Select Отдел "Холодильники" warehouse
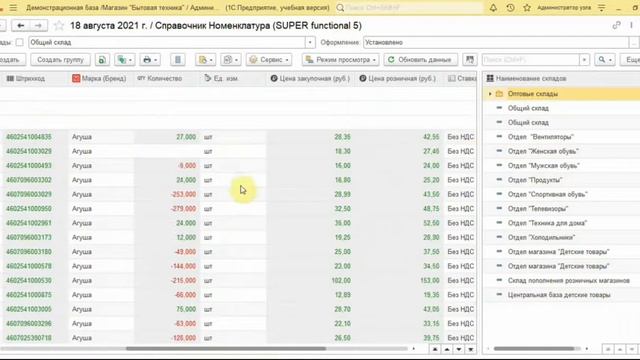Viewport: 640px width, 360px height. pos(542,237)
